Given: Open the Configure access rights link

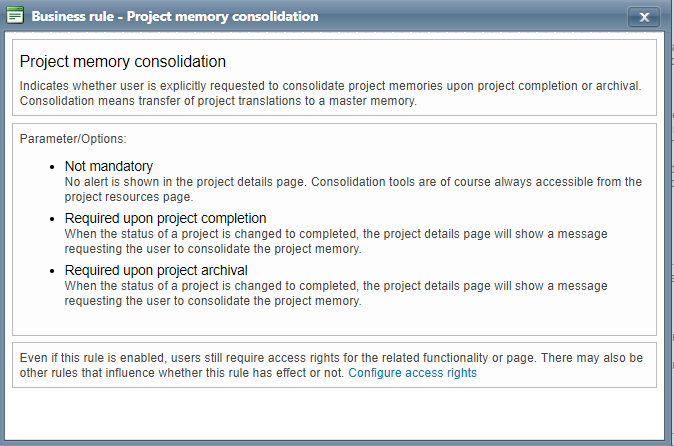Looking at the screenshot, I should click(412, 373).
